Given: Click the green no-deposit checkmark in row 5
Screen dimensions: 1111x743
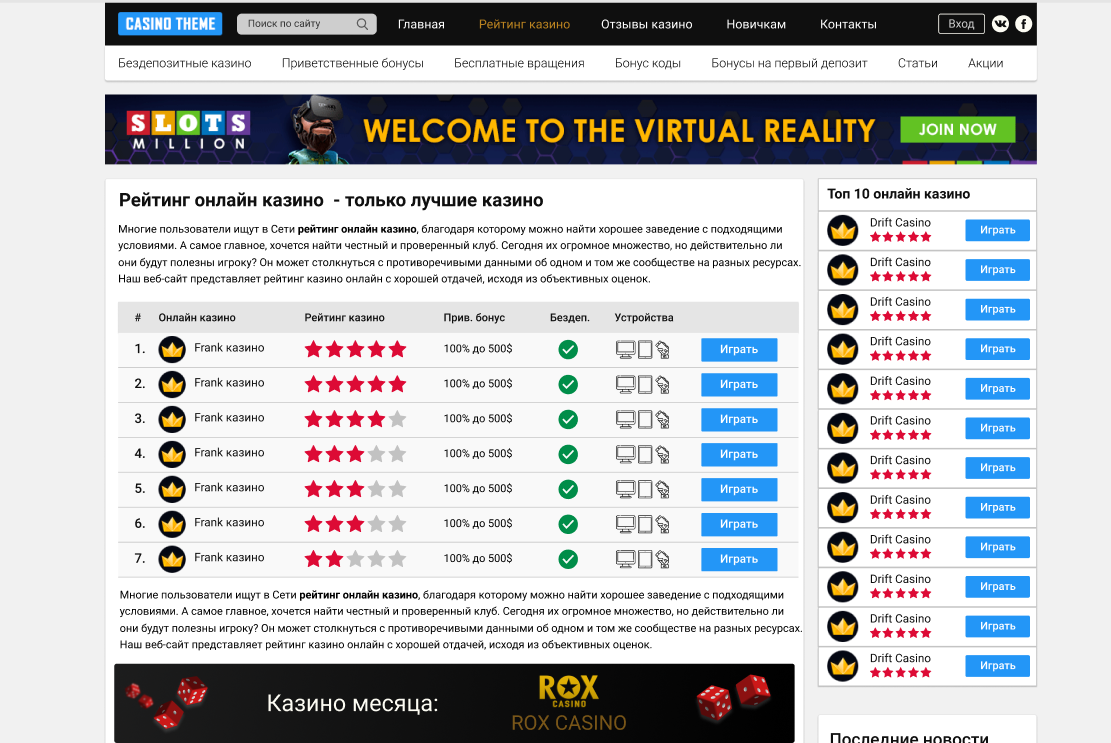Looking at the screenshot, I should pyautogui.click(x=568, y=489).
